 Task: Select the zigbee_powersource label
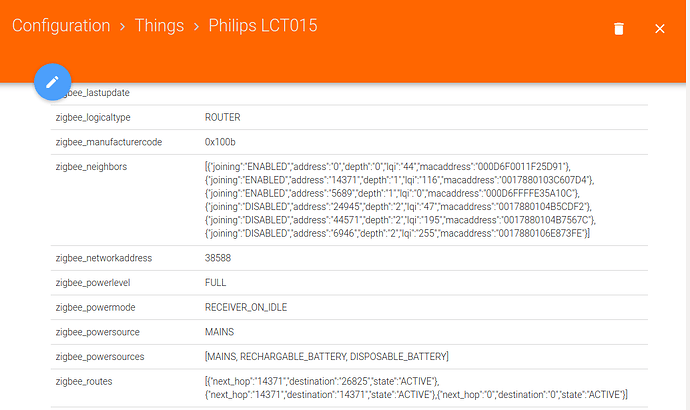(98, 332)
